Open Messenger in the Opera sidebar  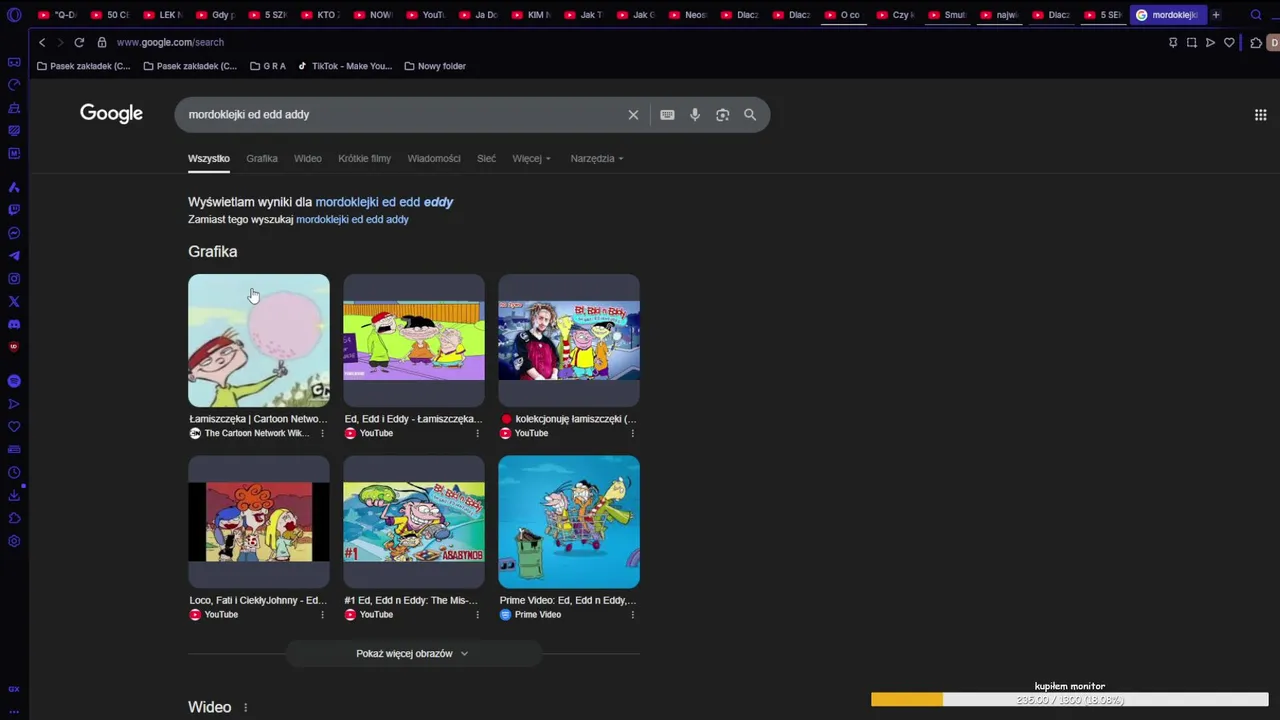pyautogui.click(x=14, y=233)
